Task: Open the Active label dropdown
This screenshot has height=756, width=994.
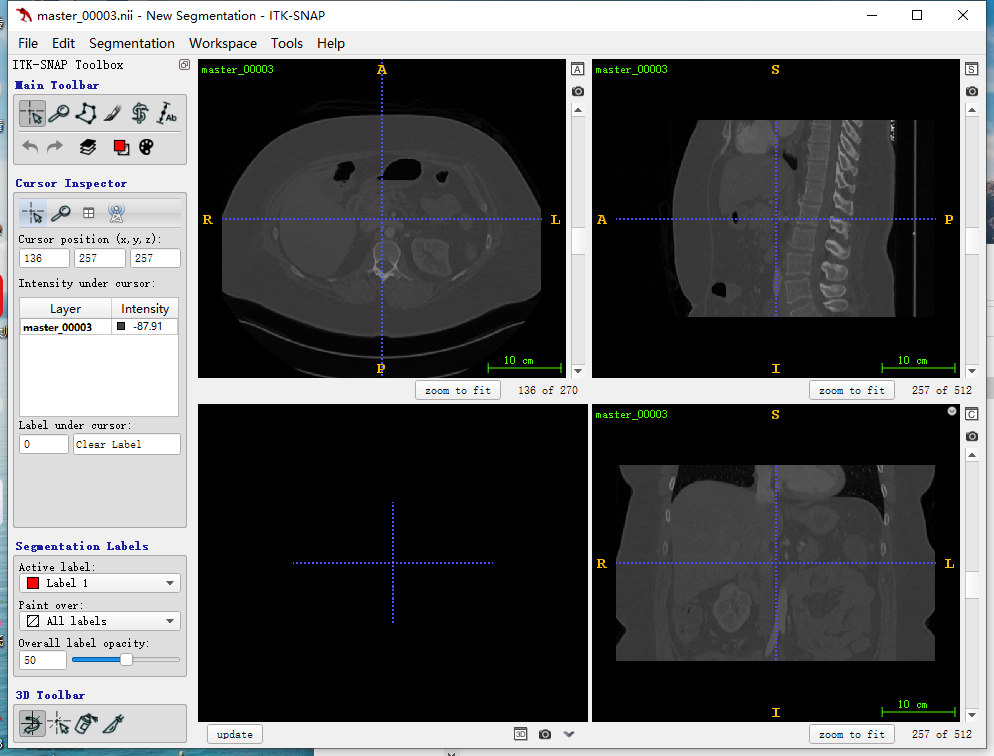Action: (x=100, y=583)
